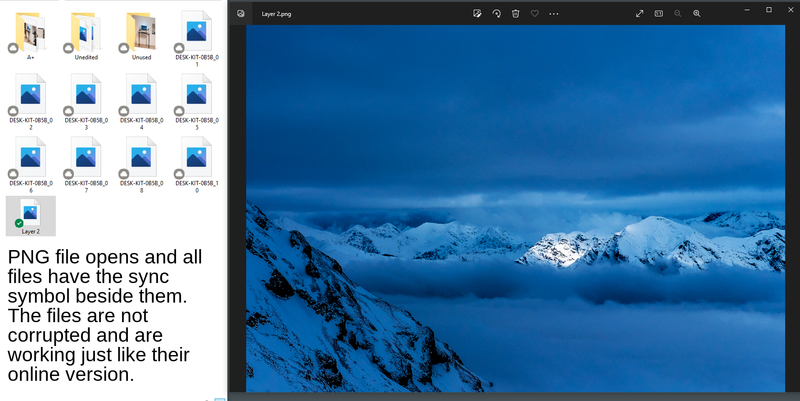Open the A+ folder

[31, 33]
